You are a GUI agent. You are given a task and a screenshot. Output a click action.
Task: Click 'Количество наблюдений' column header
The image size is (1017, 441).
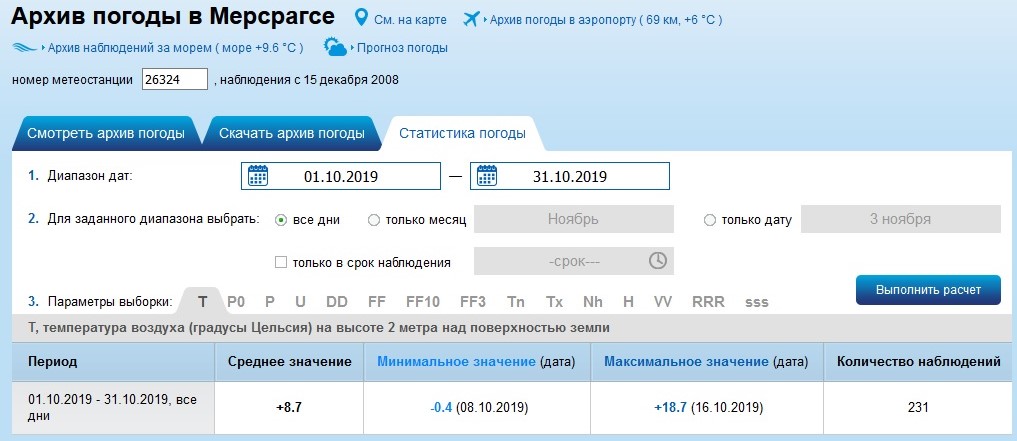pyautogui.click(x=918, y=361)
